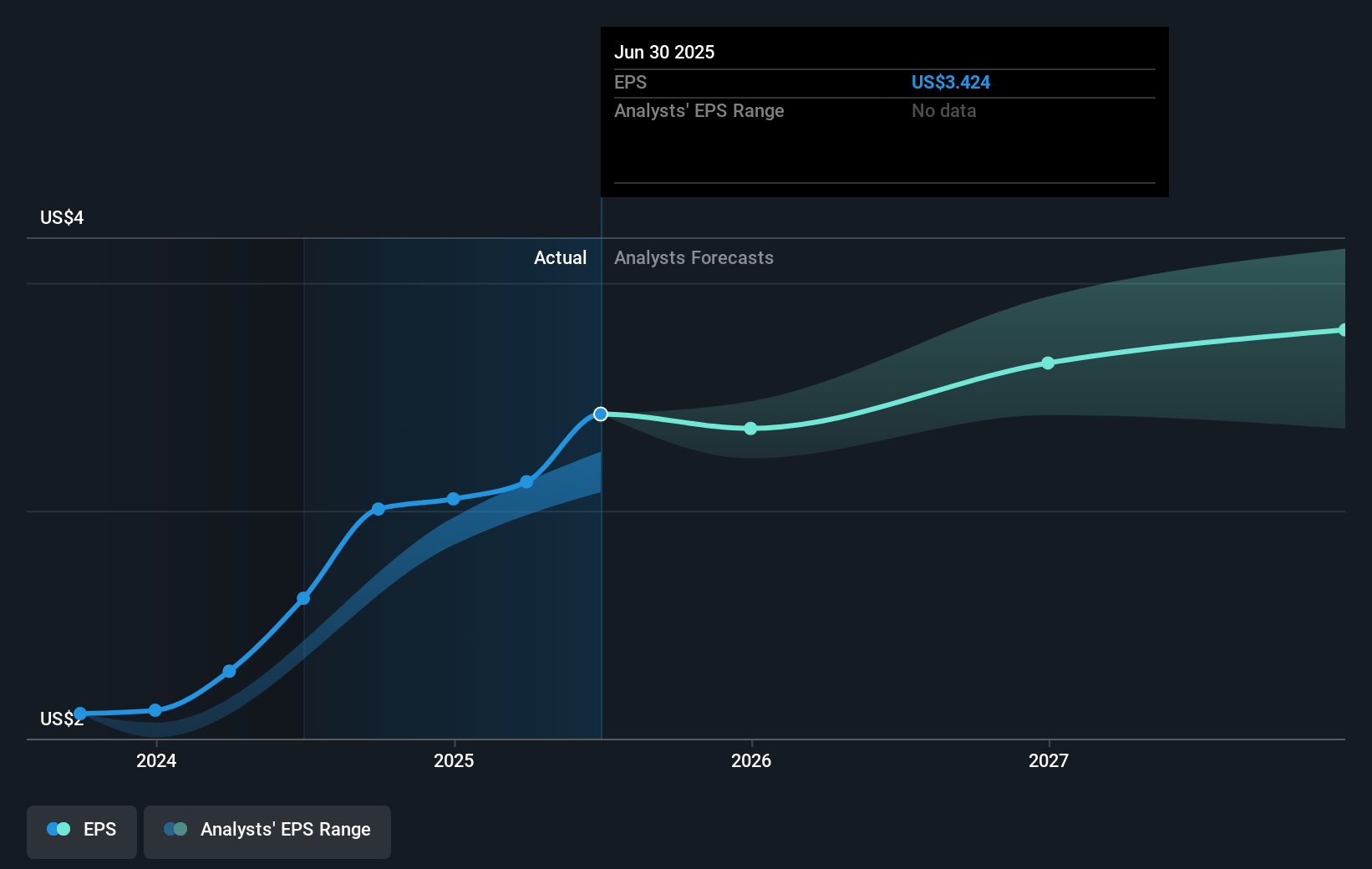Image resolution: width=1372 pixels, height=869 pixels.
Task: Switch to the Analysts Forecasts section
Action: coord(694,257)
